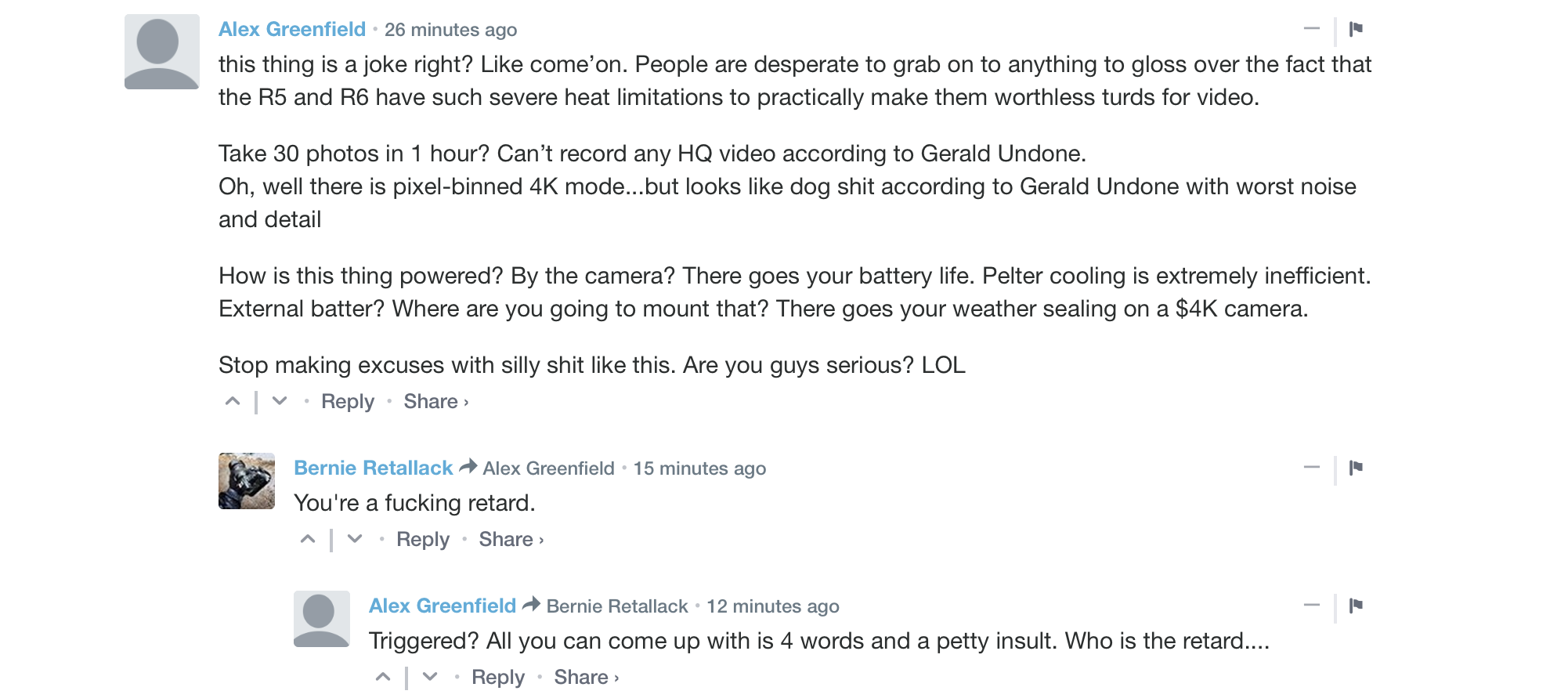Flag Bernie Retallack's comment
The image size is (1568, 698).
[1356, 468]
